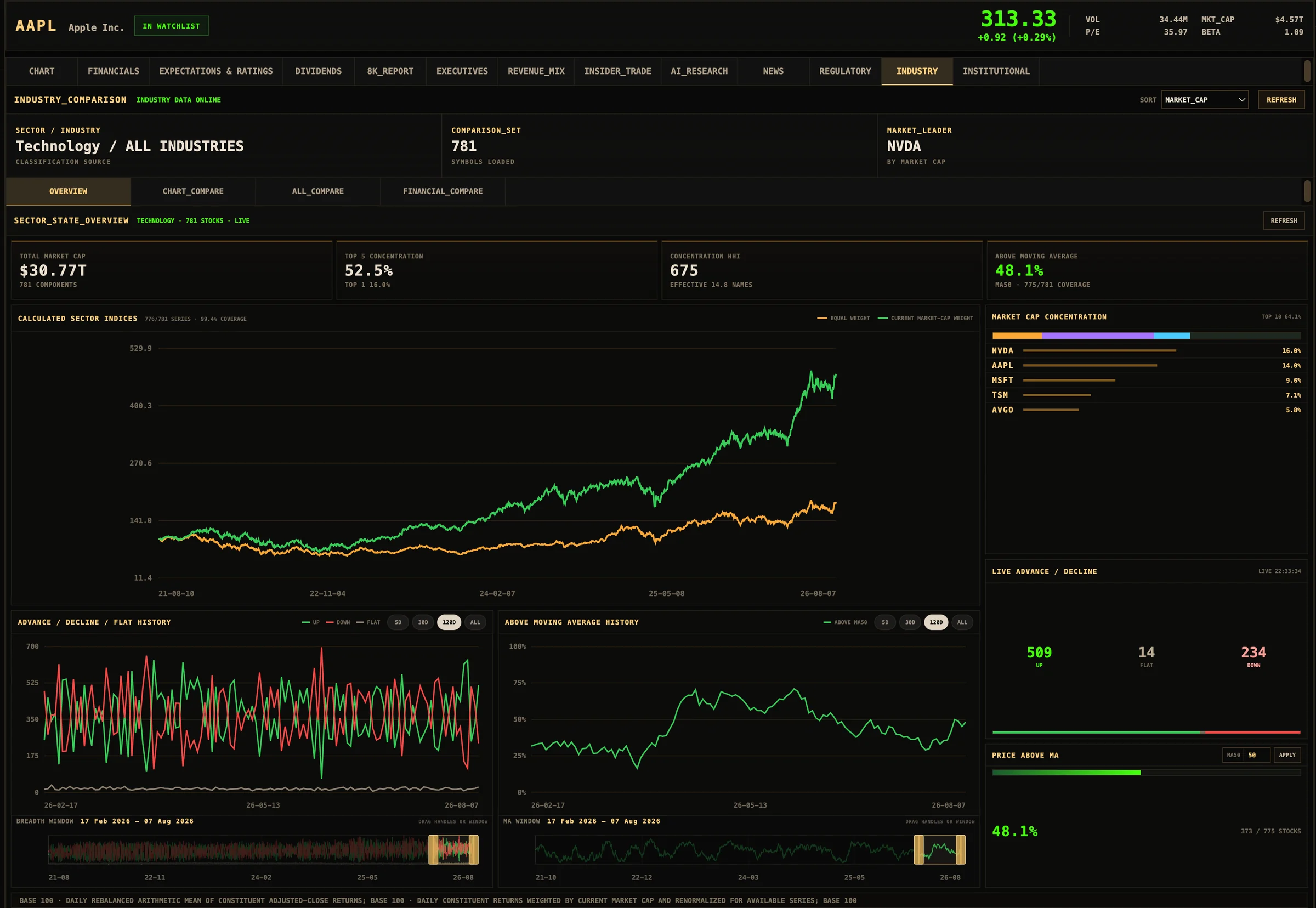Image resolution: width=1316 pixels, height=908 pixels.
Task: Switch to the FINANCIALS tab
Action: coord(113,71)
